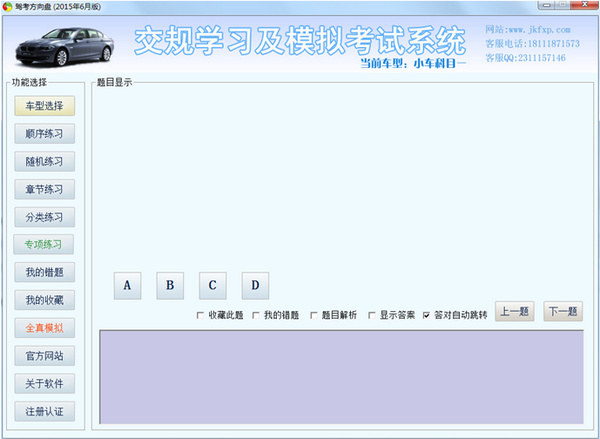Image resolution: width=600 pixels, height=439 pixels.
Task: Click the purple explanation text area
Action: [x=342, y=377]
